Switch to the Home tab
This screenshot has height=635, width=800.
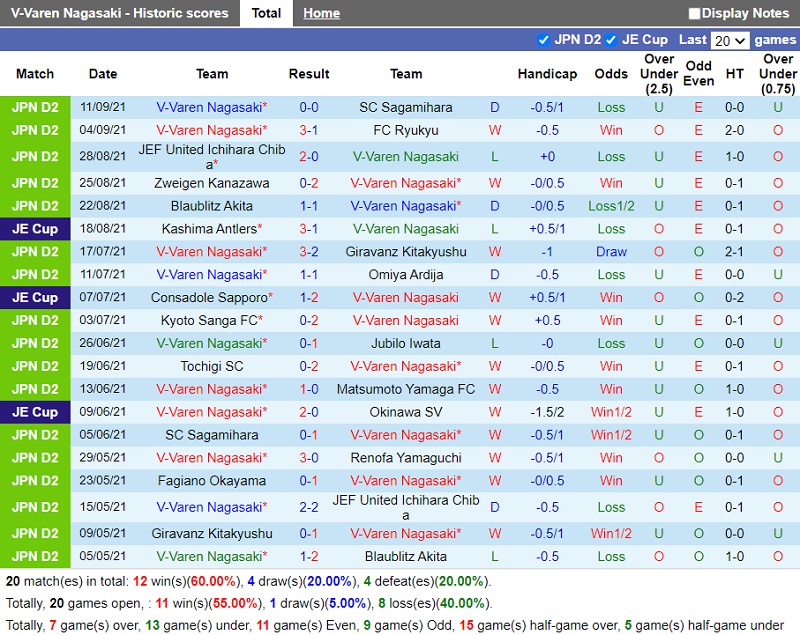[321, 13]
